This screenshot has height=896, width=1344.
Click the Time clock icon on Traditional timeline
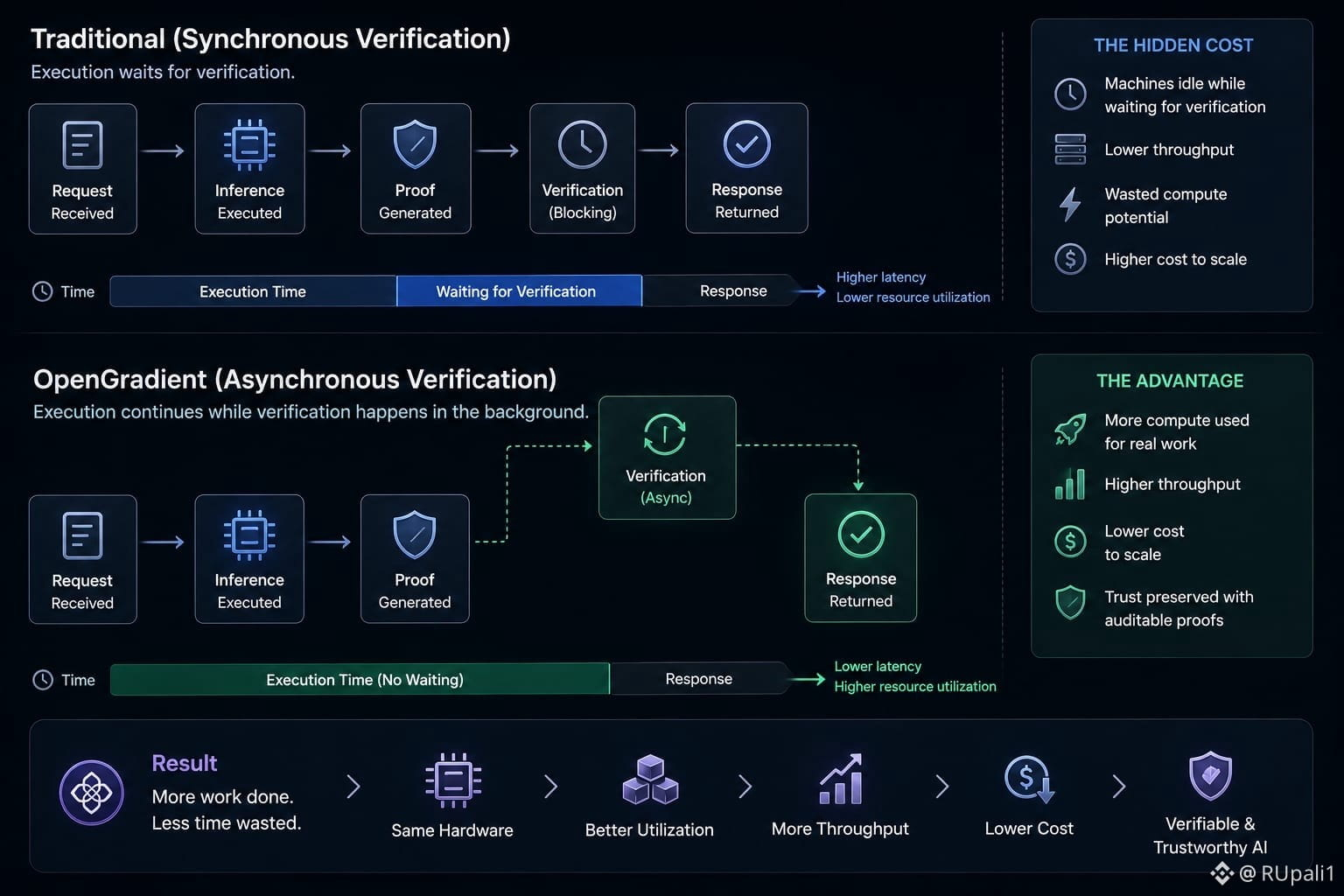(42, 291)
